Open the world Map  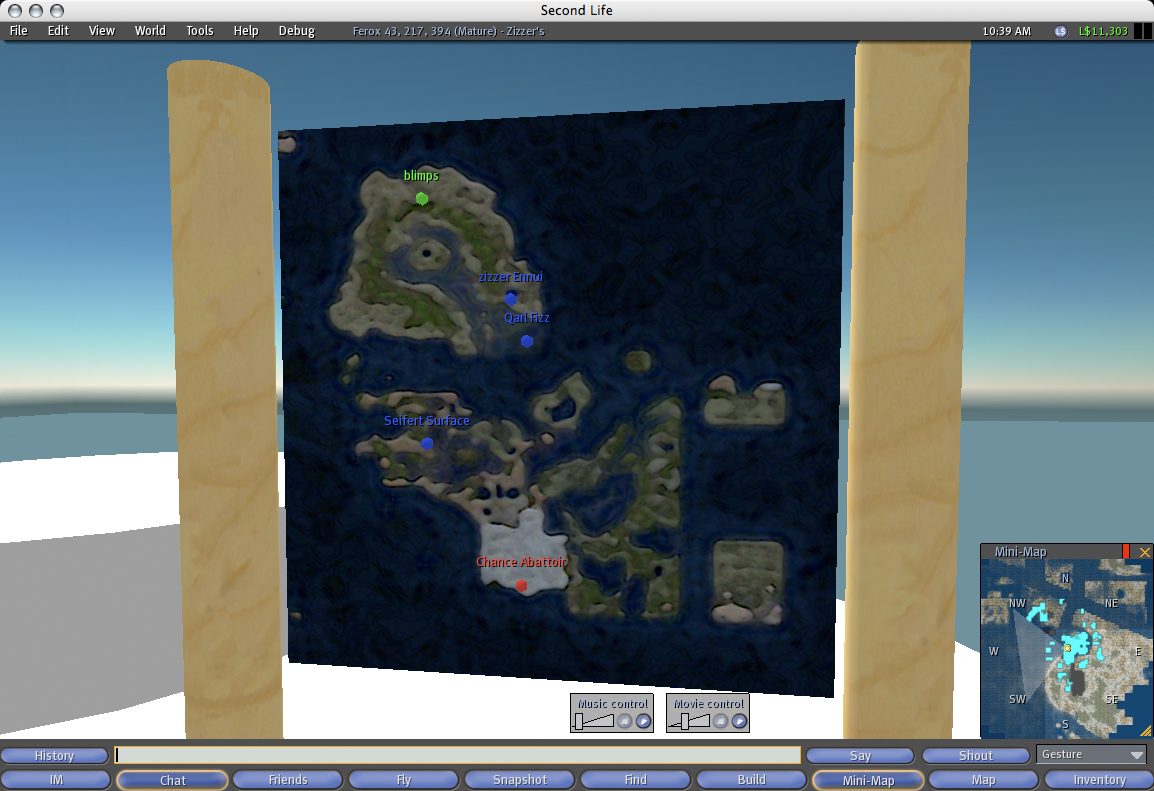click(x=983, y=780)
